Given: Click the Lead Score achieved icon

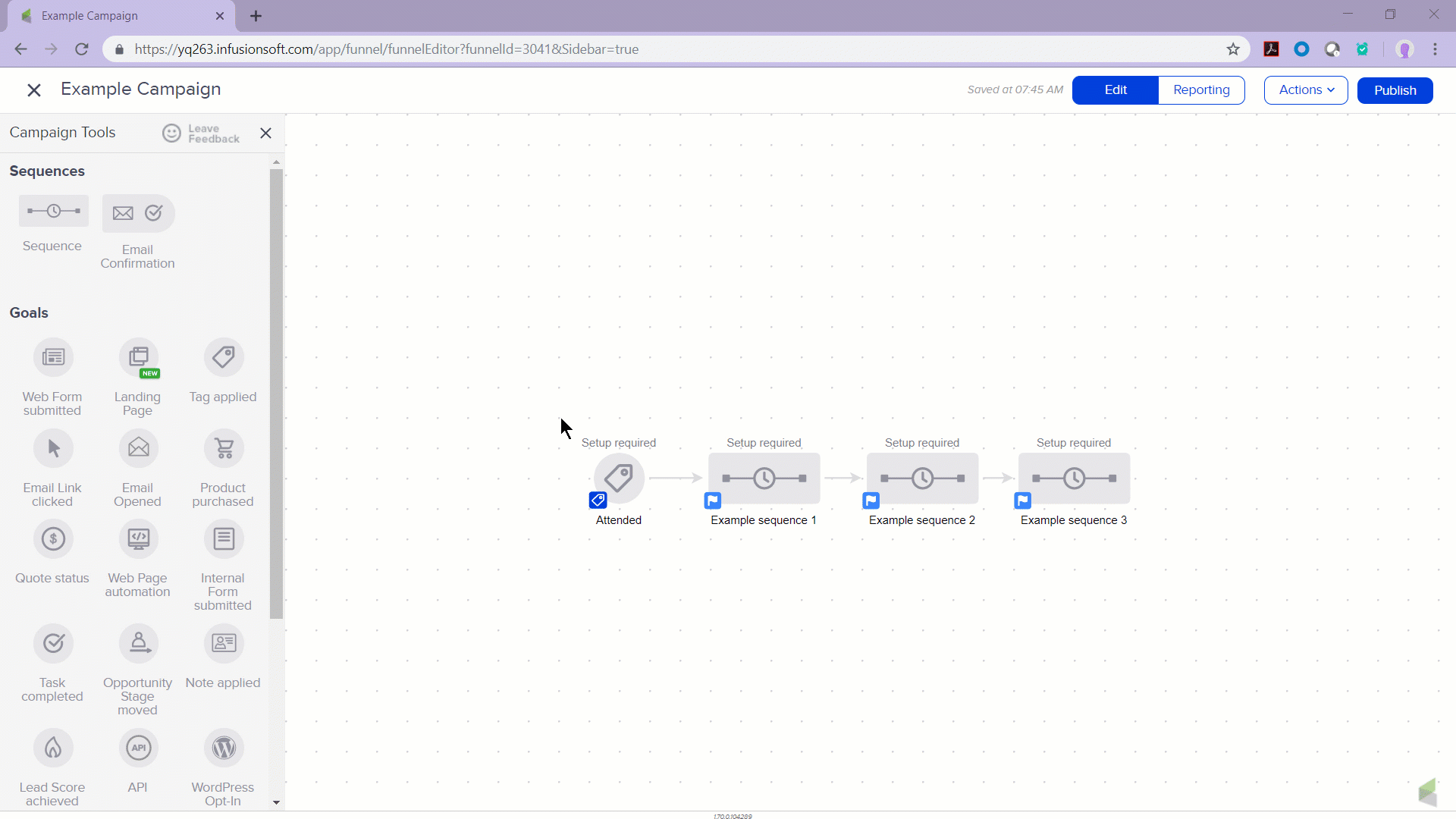Looking at the screenshot, I should pyautogui.click(x=53, y=748).
